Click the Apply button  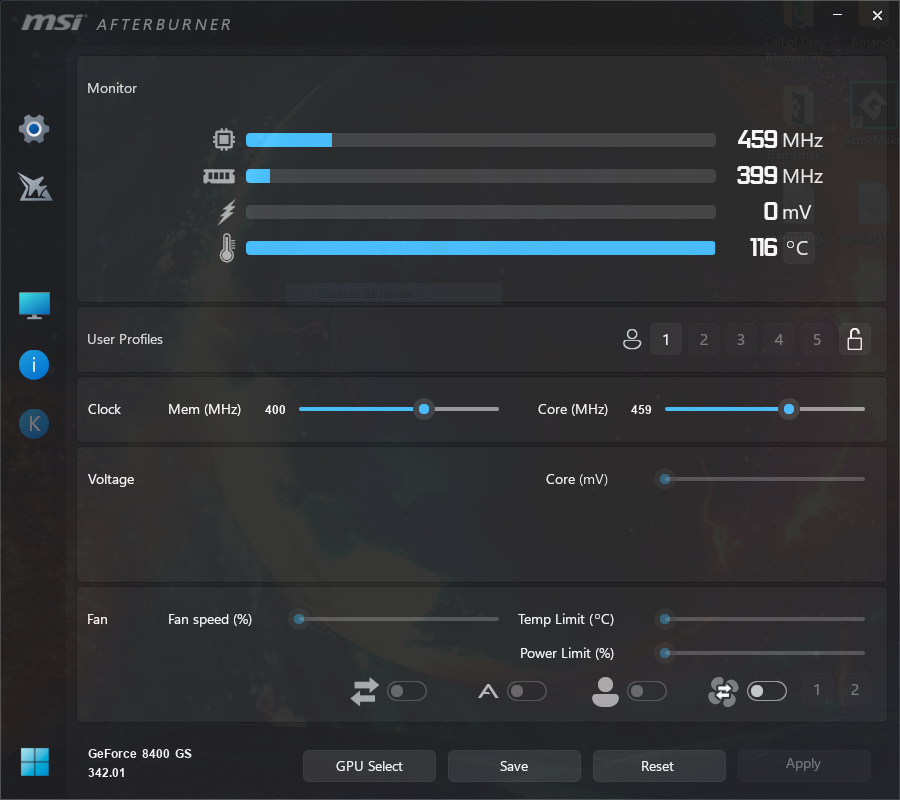coord(804,764)
